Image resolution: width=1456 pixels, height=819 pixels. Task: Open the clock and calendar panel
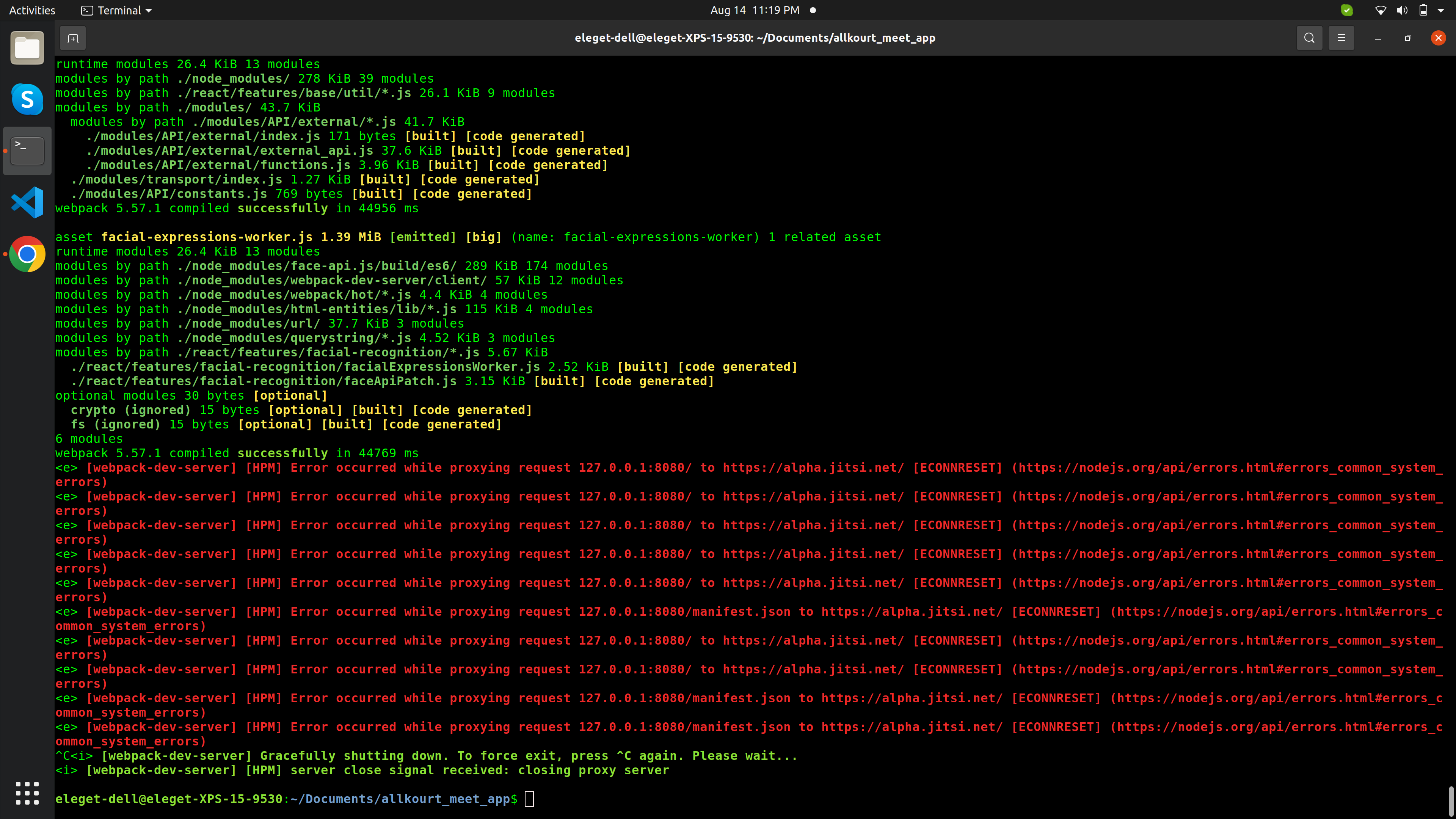755,10
